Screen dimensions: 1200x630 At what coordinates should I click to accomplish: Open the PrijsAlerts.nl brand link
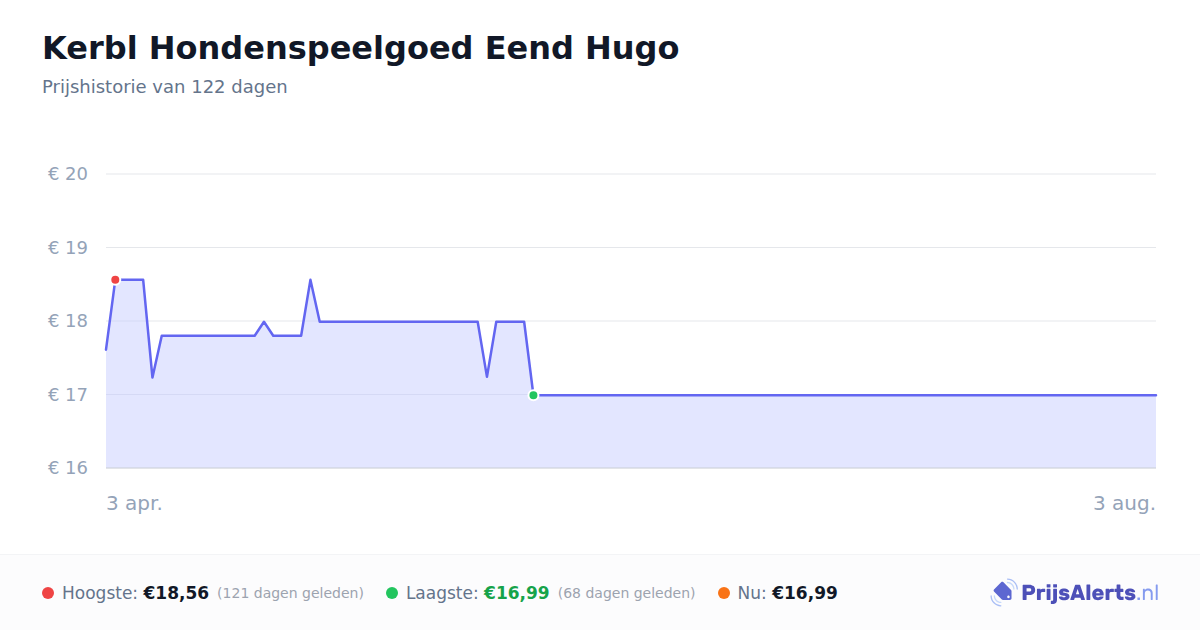point(1075,593)
